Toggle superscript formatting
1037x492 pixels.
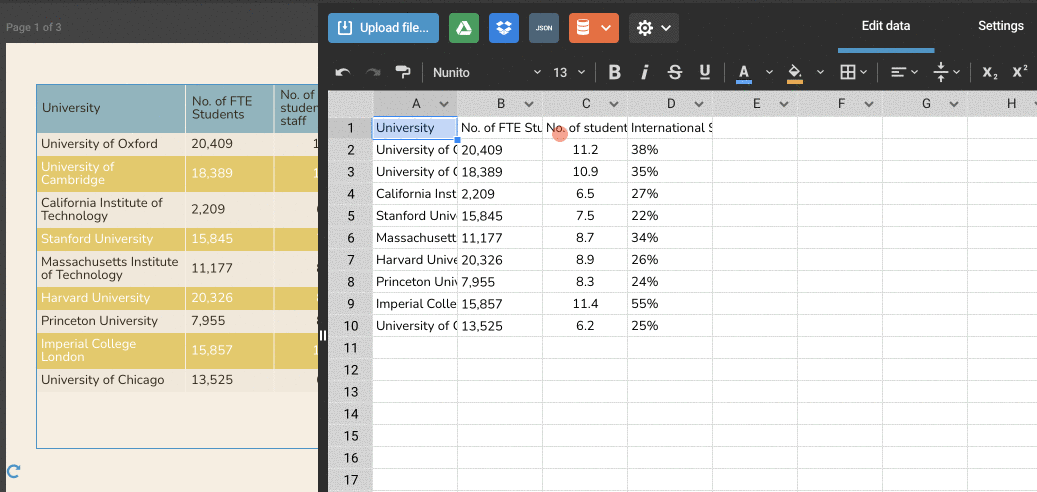tap(1020, 73)
